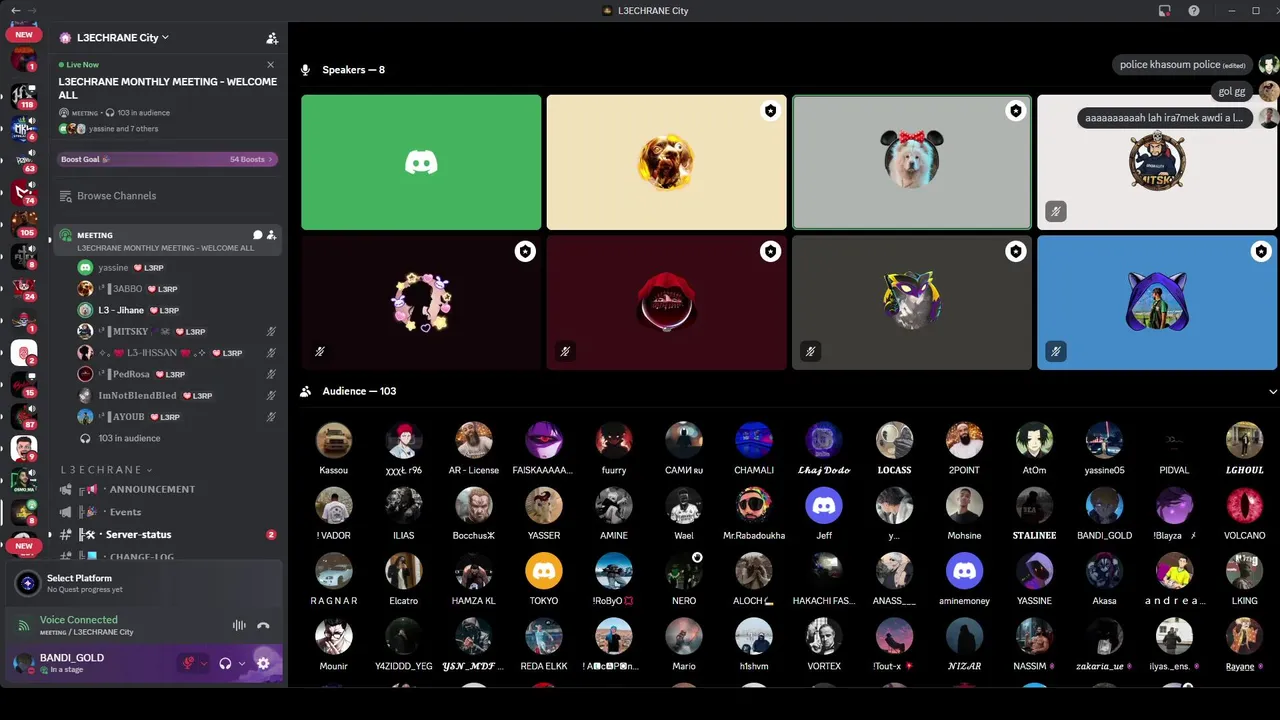
Task: Open 'police khasoum police' chat message
Action: [x=1183, y=65]
